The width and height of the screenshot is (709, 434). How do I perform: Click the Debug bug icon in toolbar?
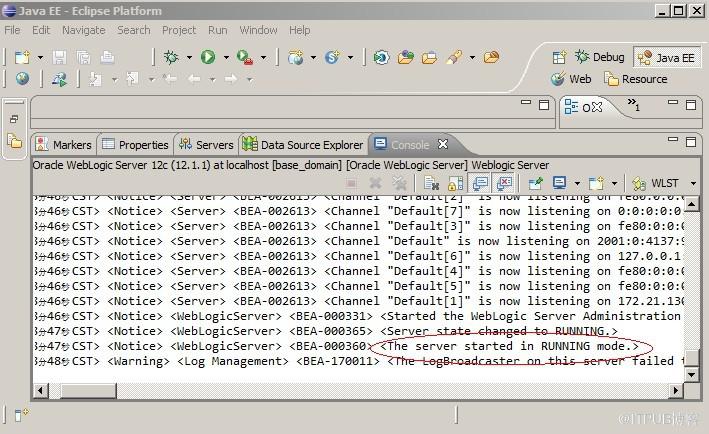[171, 57]
